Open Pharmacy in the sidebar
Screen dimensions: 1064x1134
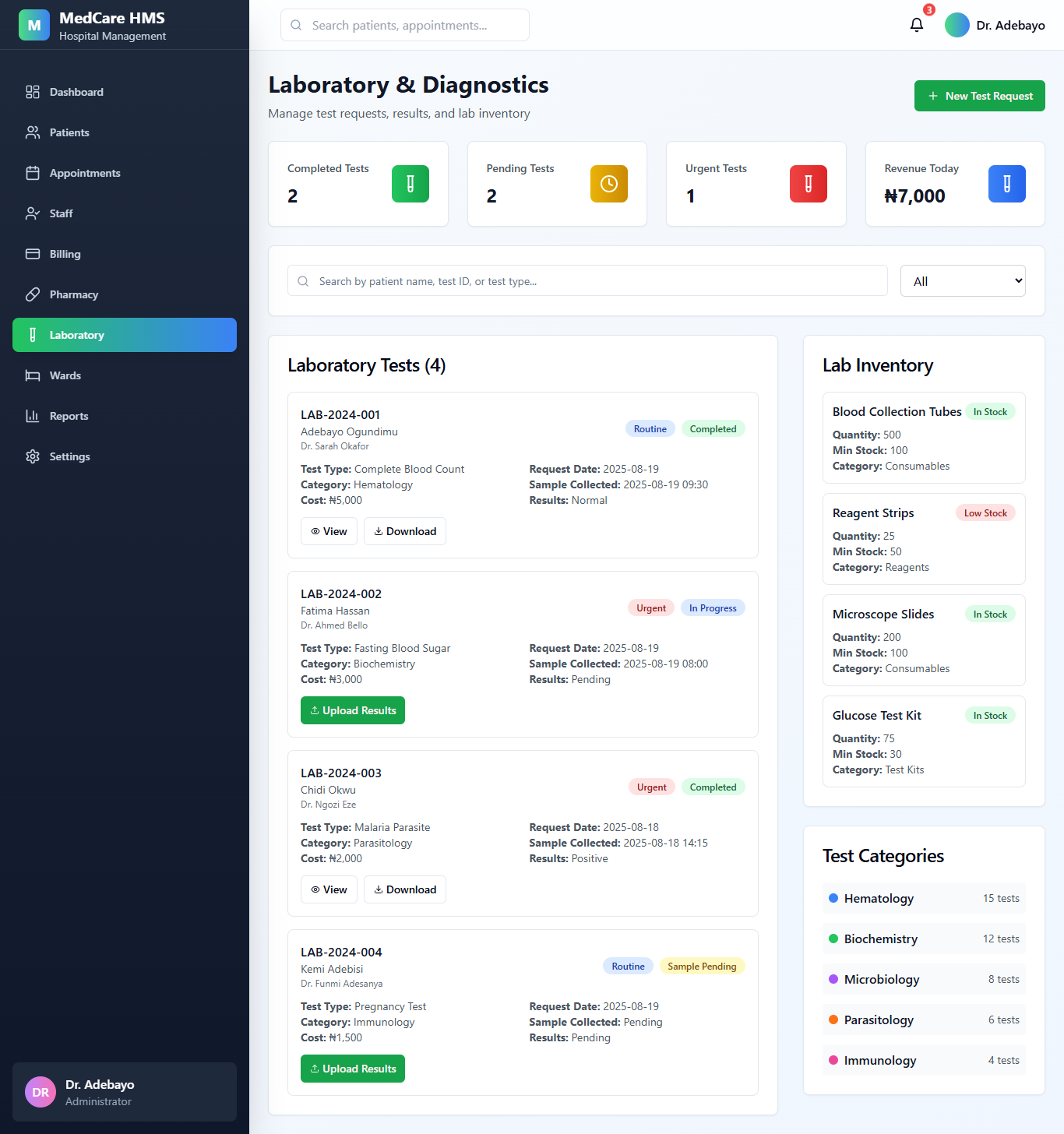(74, 294)
